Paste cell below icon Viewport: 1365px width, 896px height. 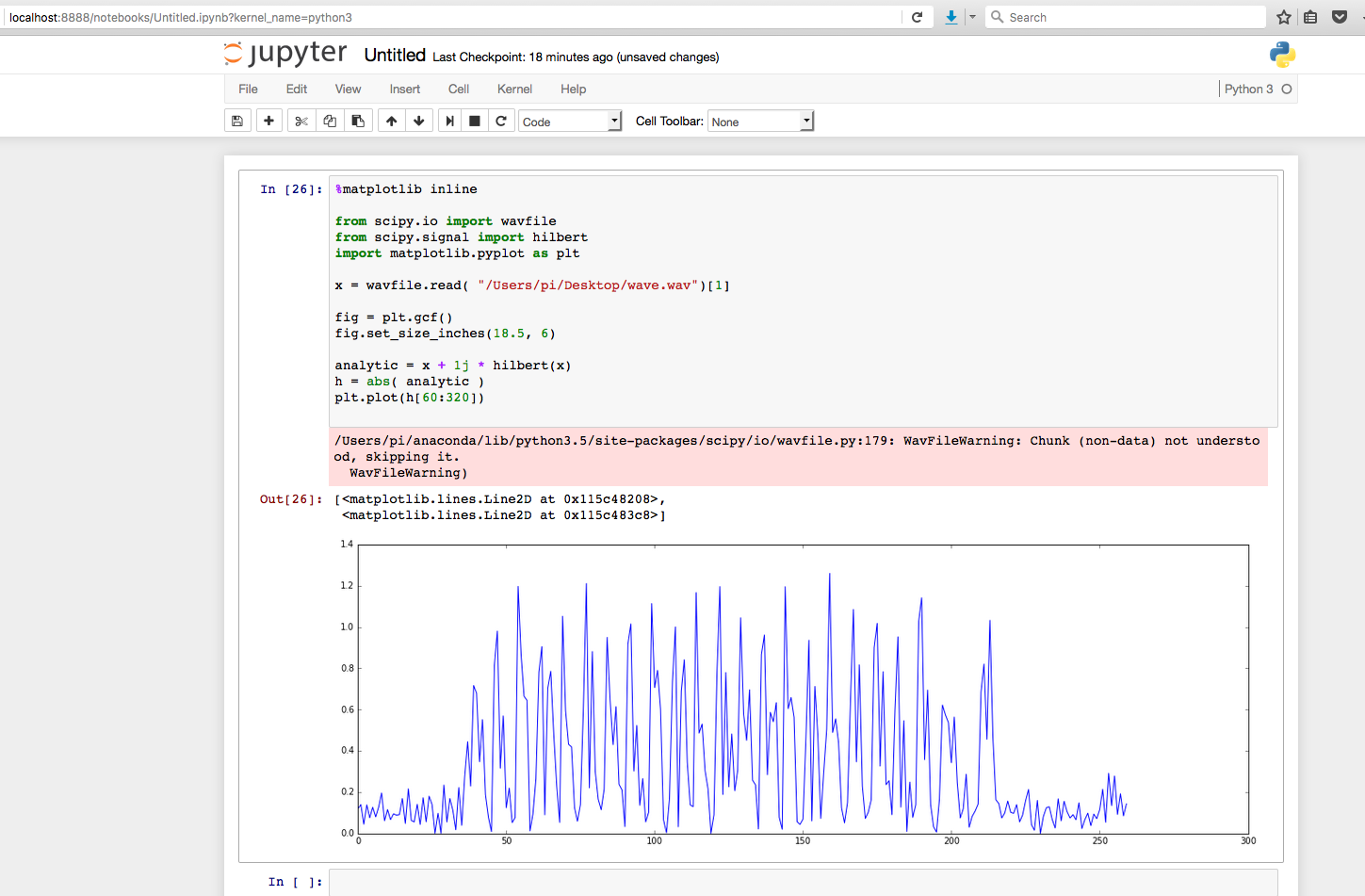pyautogui.click(x=358, y=121)
